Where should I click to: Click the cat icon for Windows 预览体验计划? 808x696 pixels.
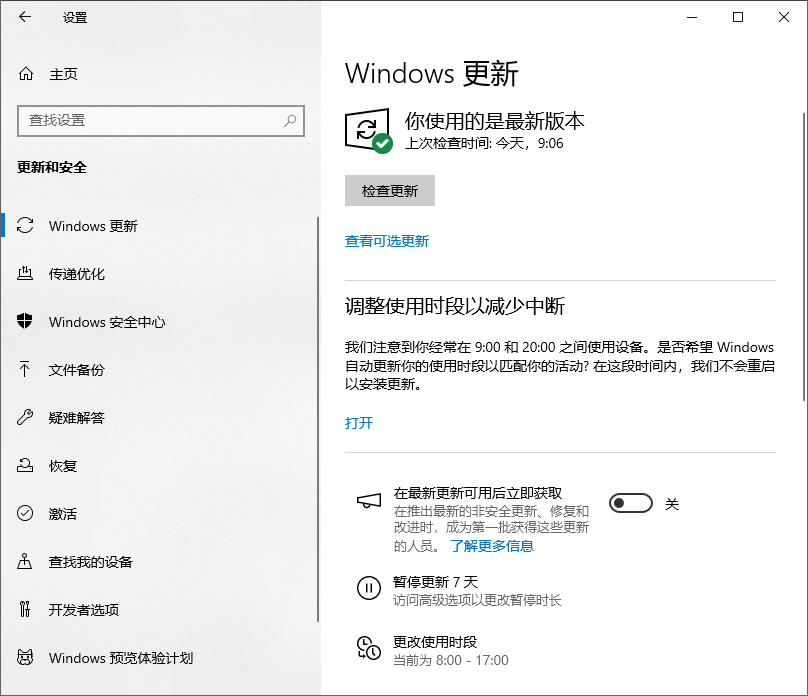tap(25, 657)
